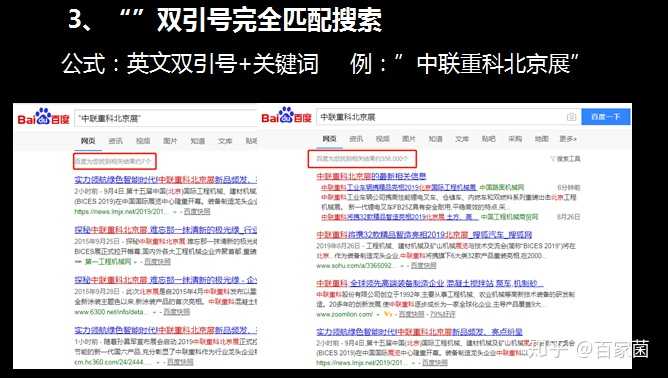The image size is (668, 378).
Task: Open camera image-search icon in search box
Action: (571, 117)
